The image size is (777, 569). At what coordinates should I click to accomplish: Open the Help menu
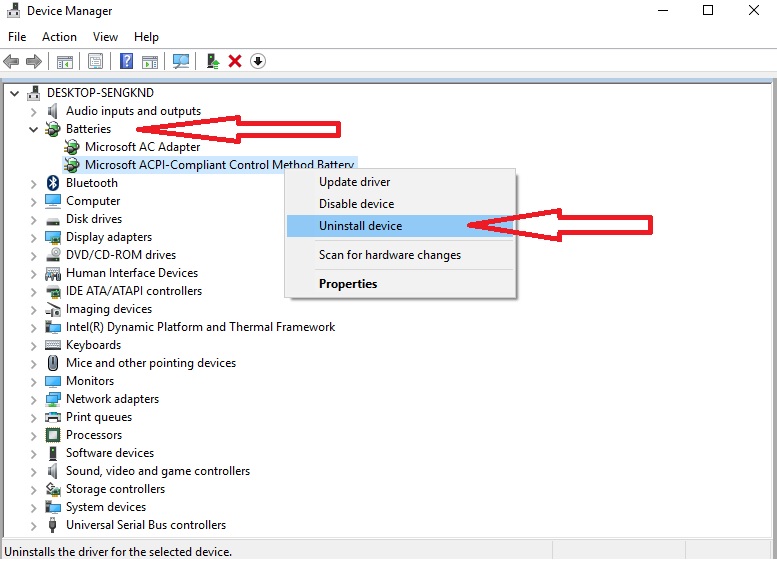click(146, 37)
